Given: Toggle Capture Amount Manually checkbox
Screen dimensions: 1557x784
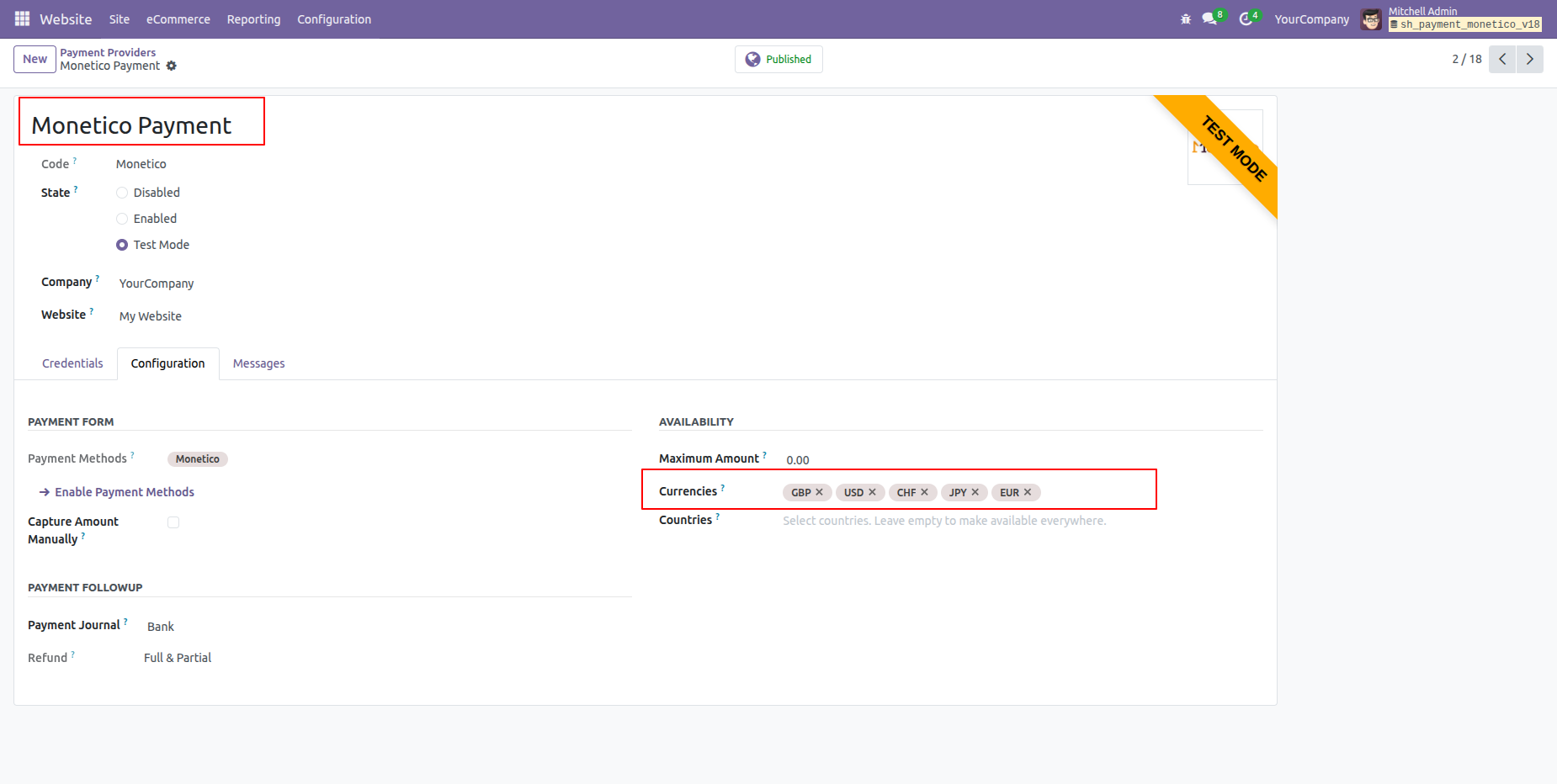Looking at the screenshot, I should (x=173, y=522).
